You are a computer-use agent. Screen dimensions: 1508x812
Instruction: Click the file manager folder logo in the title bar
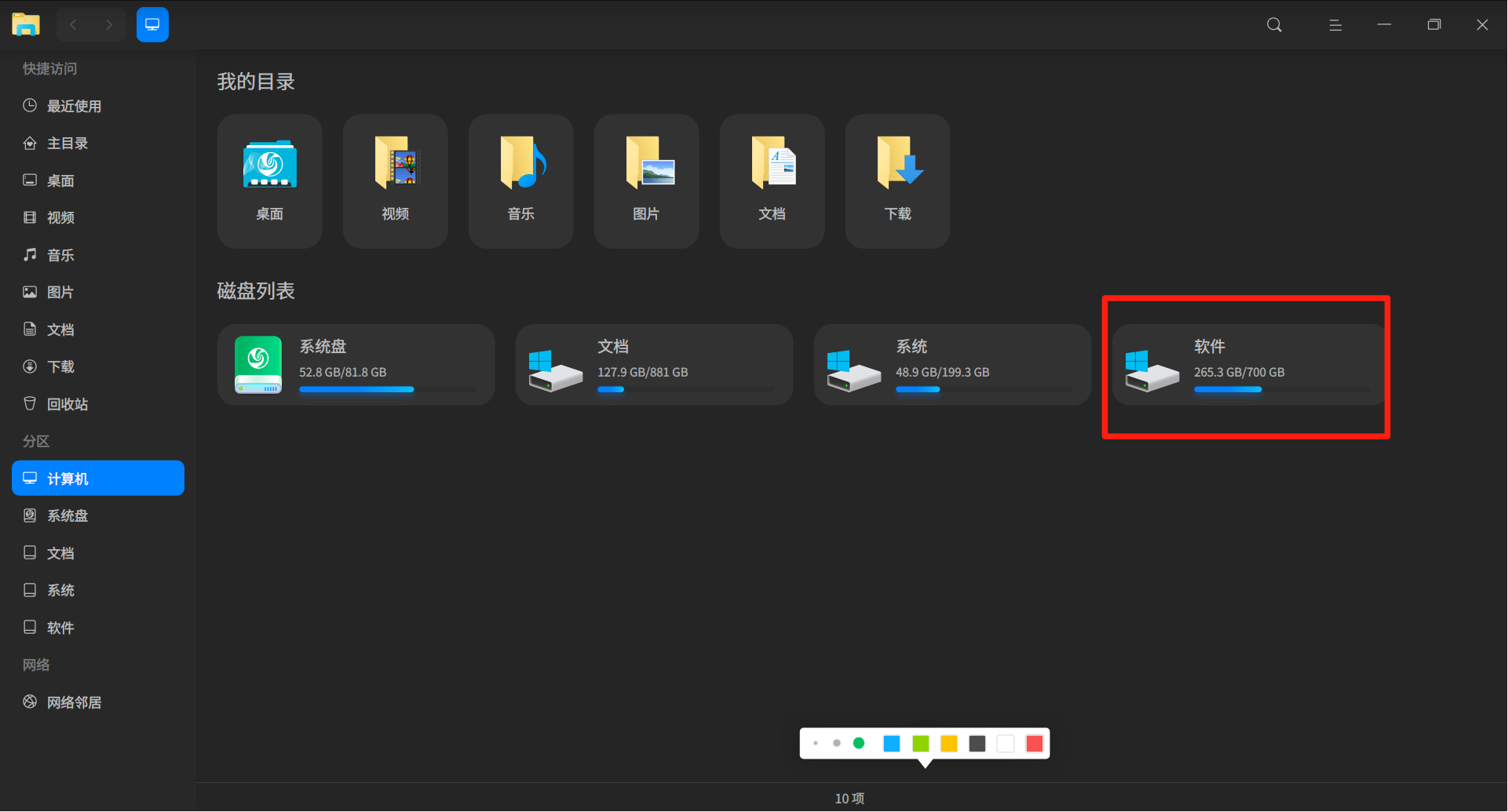pos(26,24)
